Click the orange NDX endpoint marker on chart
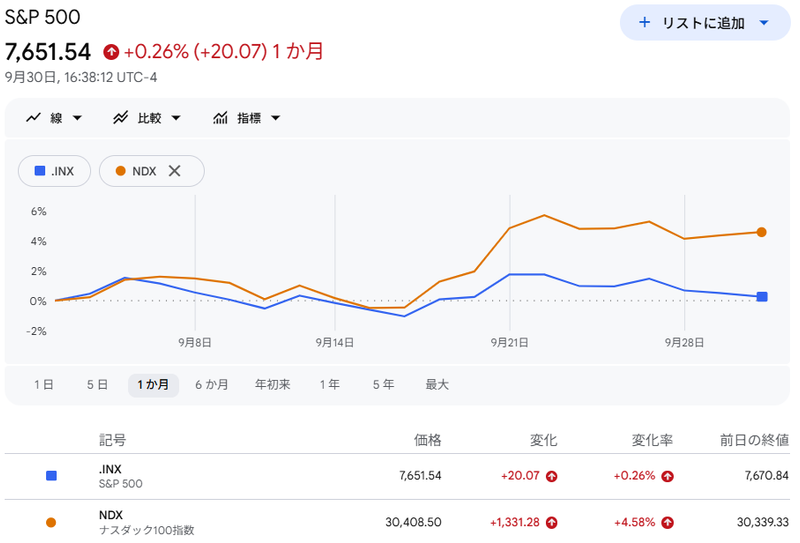Screen dimensions: 800x543 762,232
